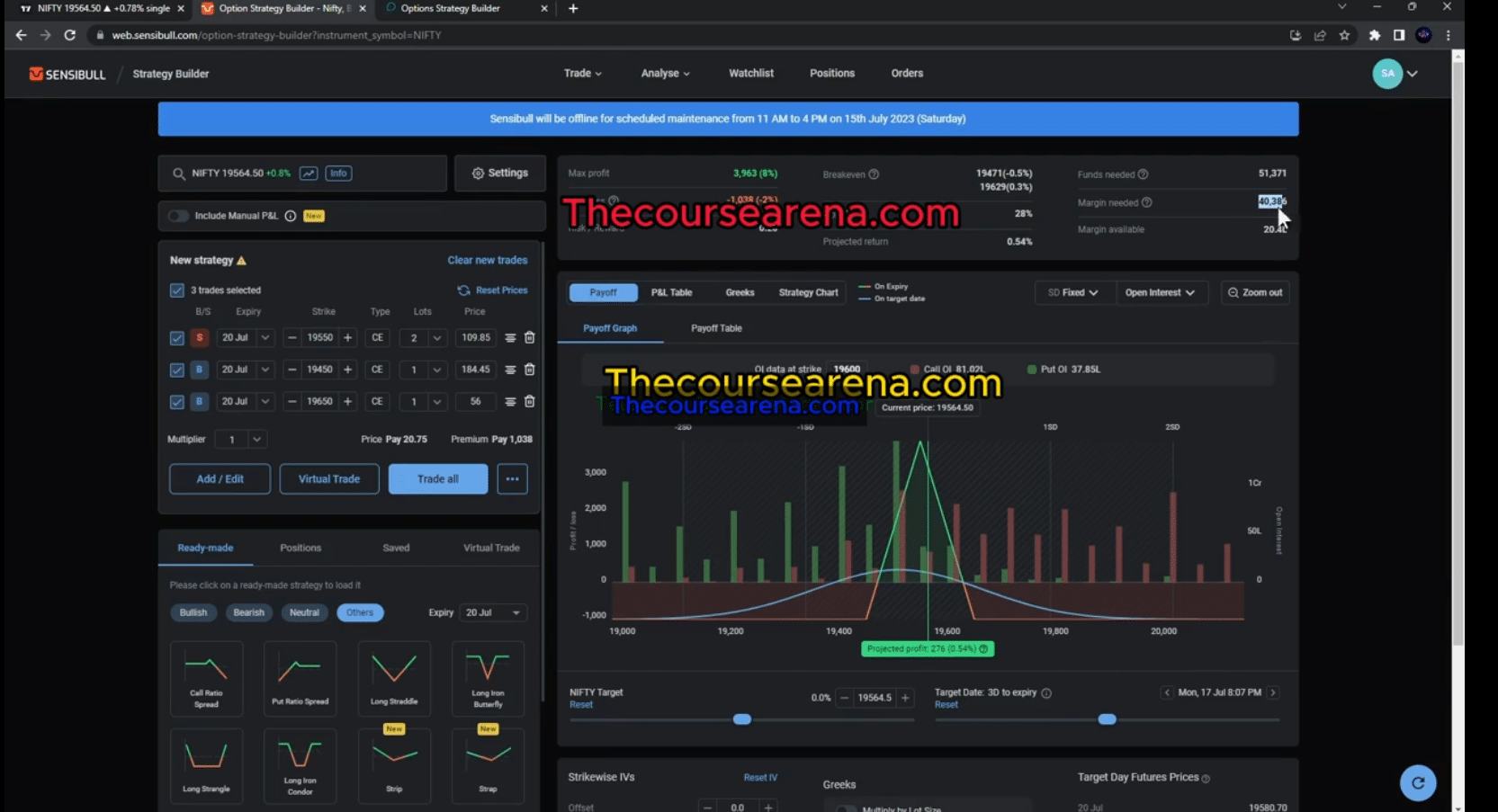Delete the 19450 CE trade row
The width and height of the screenshot is (1498, 812).
530,370
